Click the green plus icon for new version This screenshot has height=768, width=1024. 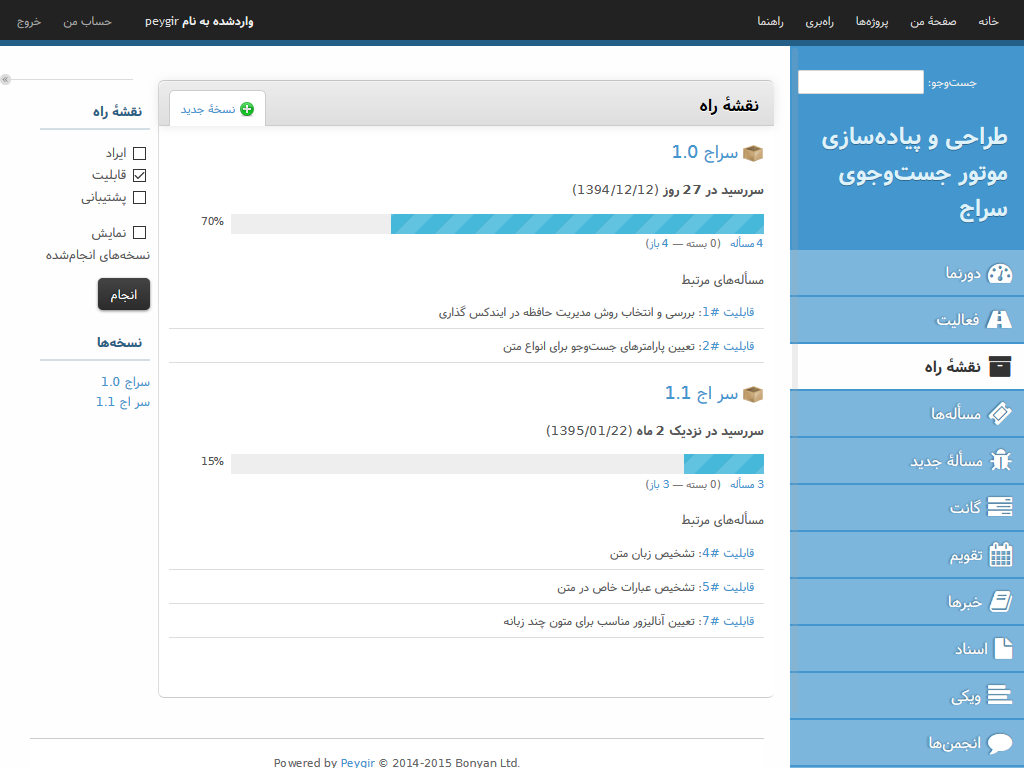tap(247, 109)
